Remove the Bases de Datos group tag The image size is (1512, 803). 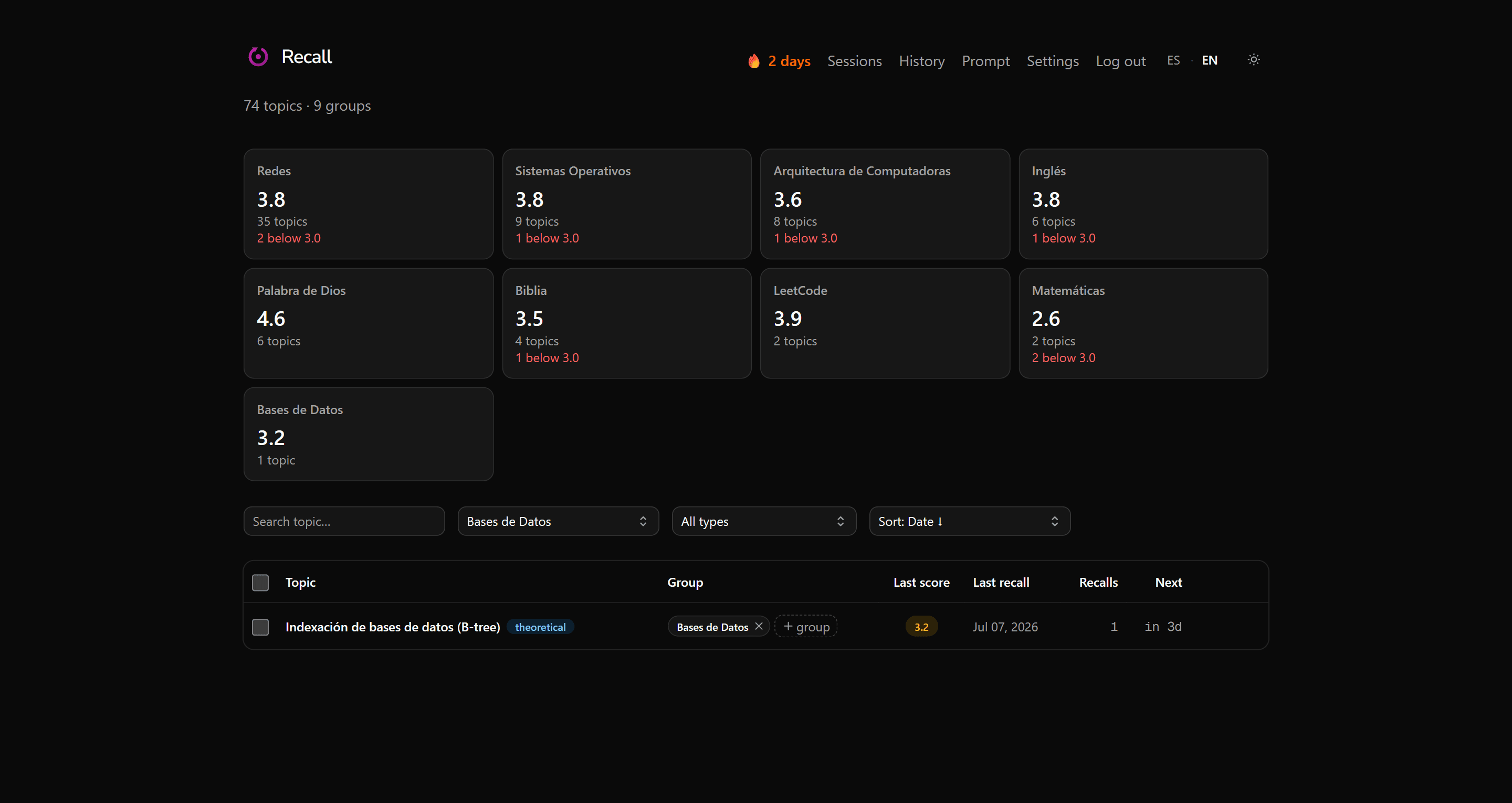coord(758,626)
